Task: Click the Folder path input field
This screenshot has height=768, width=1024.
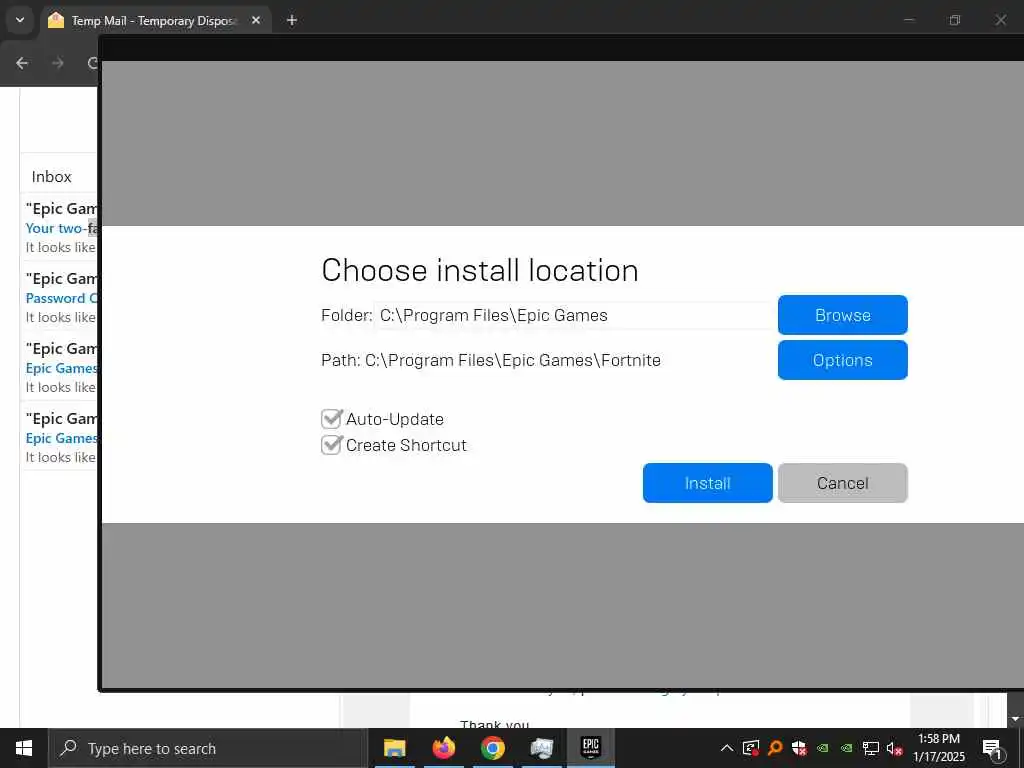Action: click(x=575, y=315)
